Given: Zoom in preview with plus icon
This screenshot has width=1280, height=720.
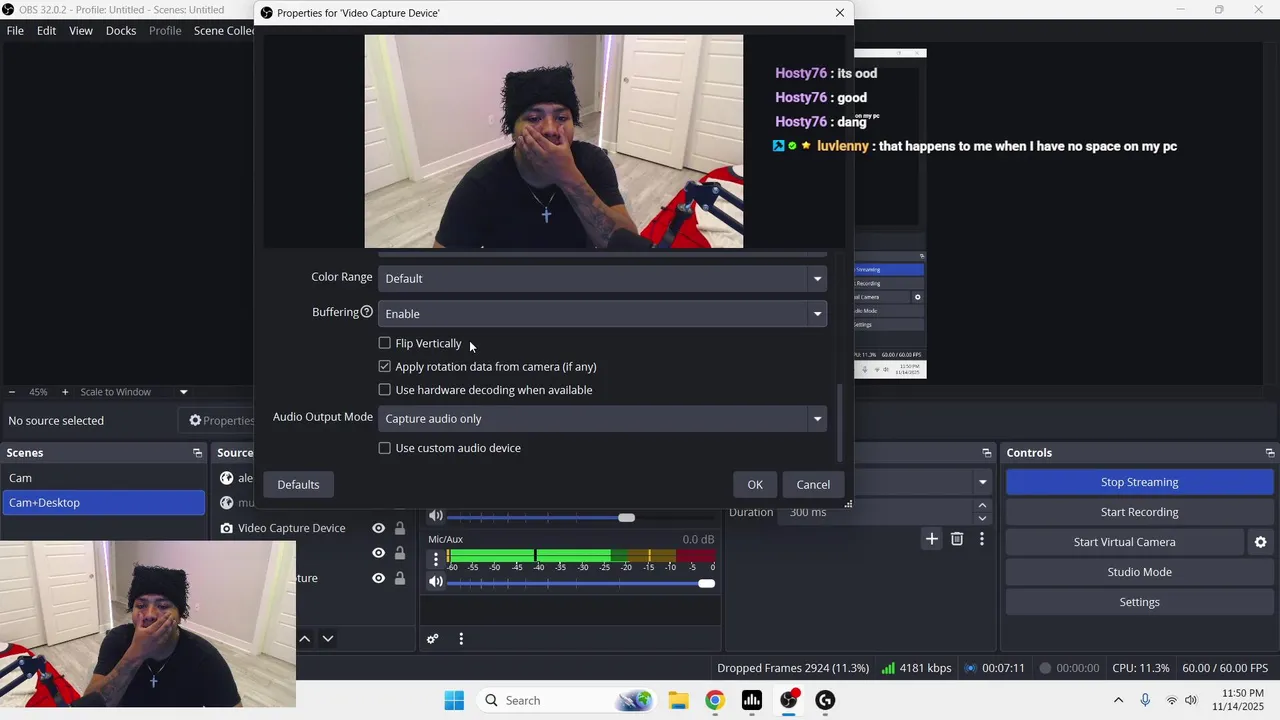Looking at the screenshot, I should point(65,392).
